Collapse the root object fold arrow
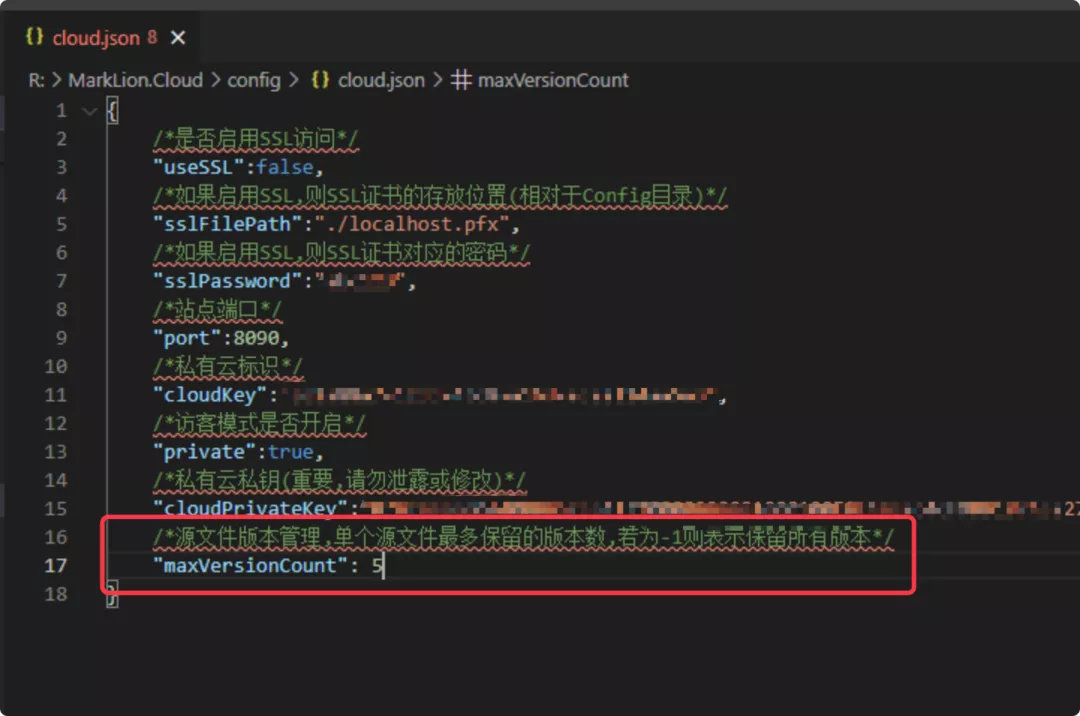The width and height of the screenshot is (1080, 716). pyautogui.click(x=90, y=111)
